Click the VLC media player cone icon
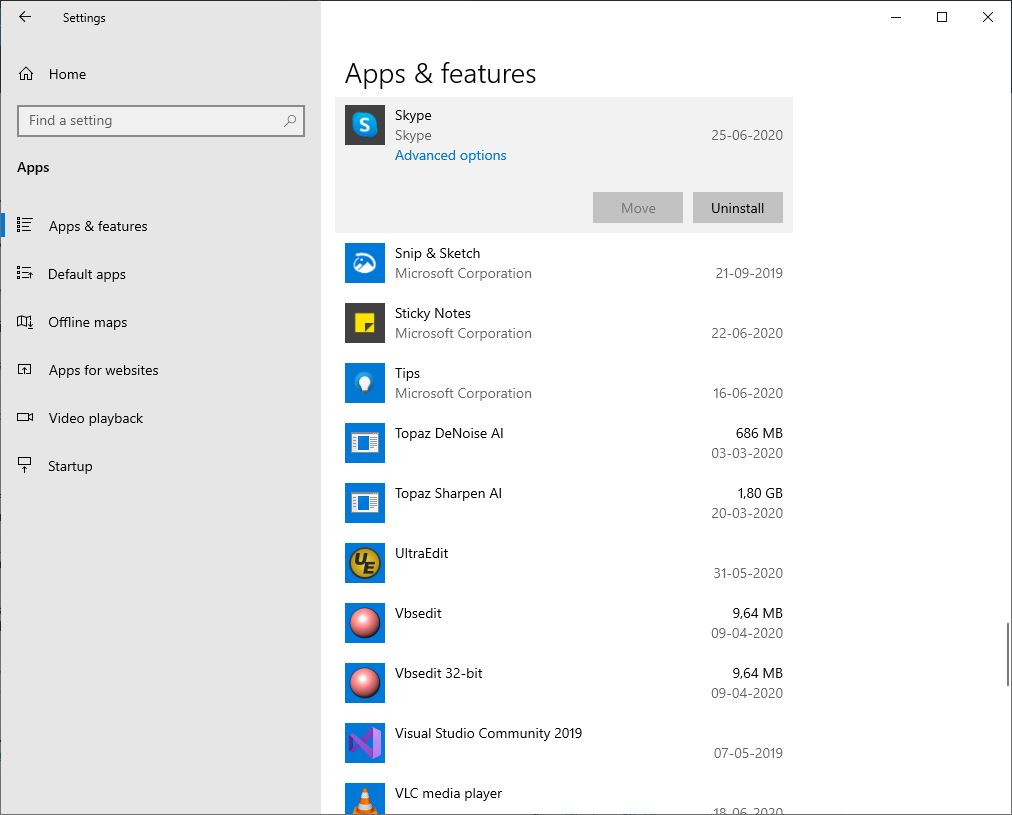Screen dimensions: 1012x815 (x=365, y=799)
